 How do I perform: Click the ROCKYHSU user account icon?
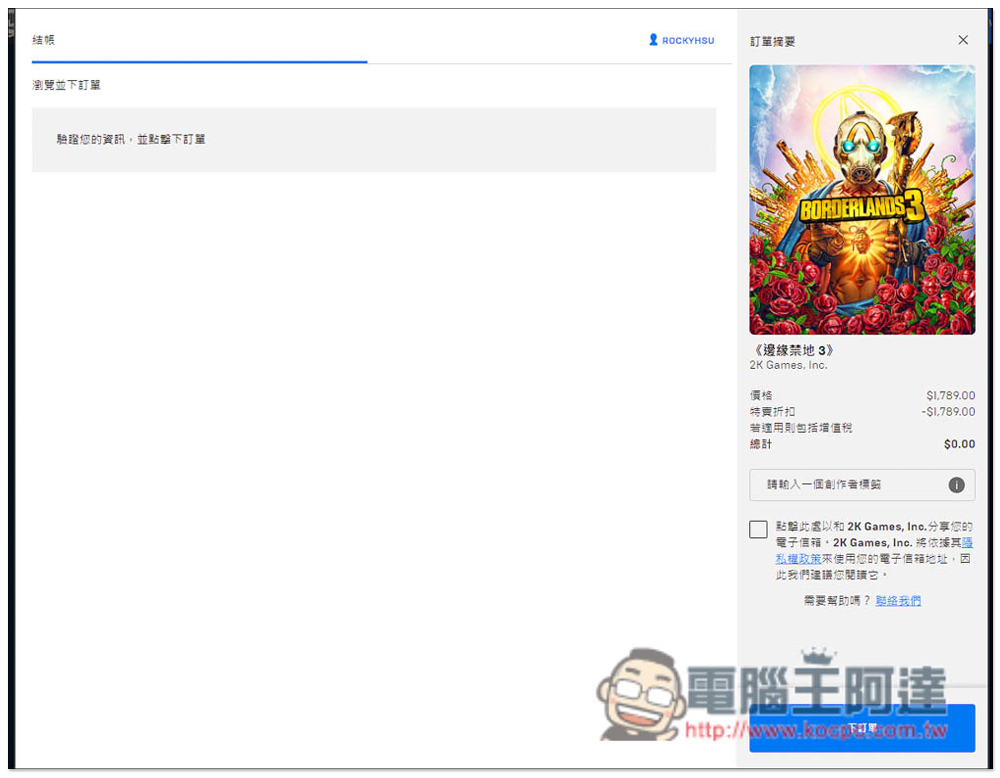653,40
